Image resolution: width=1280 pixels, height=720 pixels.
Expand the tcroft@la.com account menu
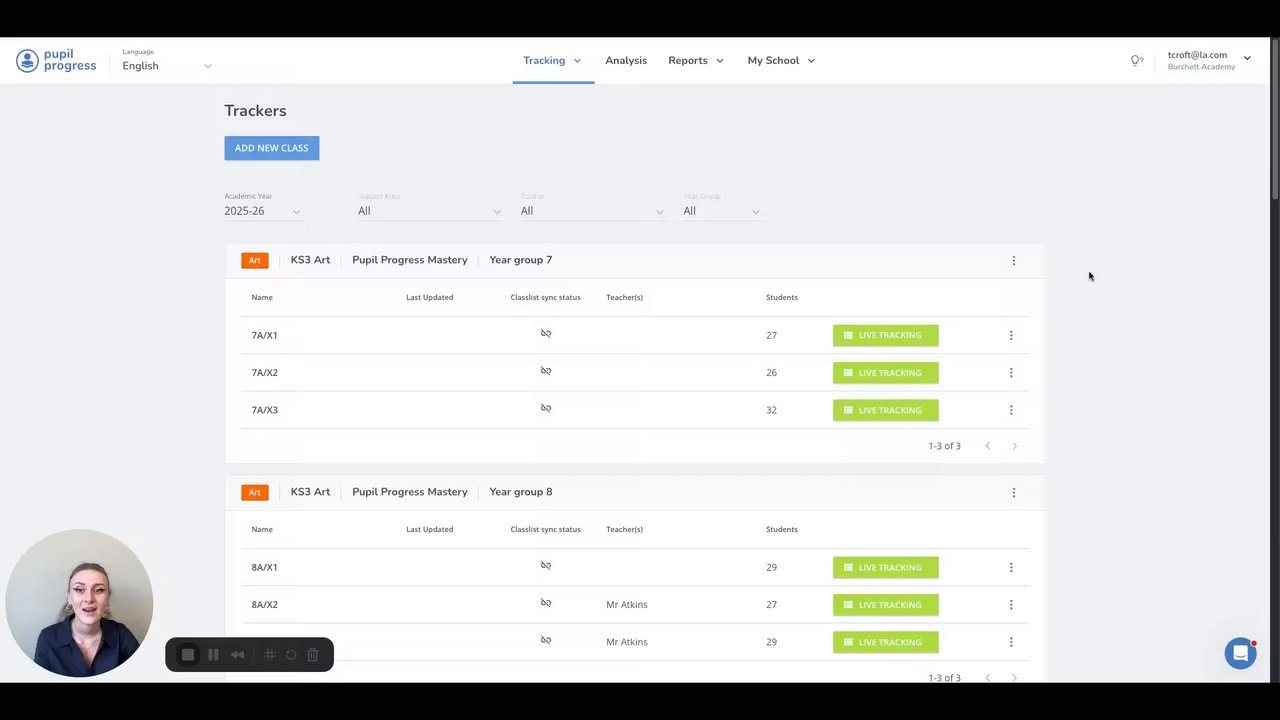pos(1209,60)
